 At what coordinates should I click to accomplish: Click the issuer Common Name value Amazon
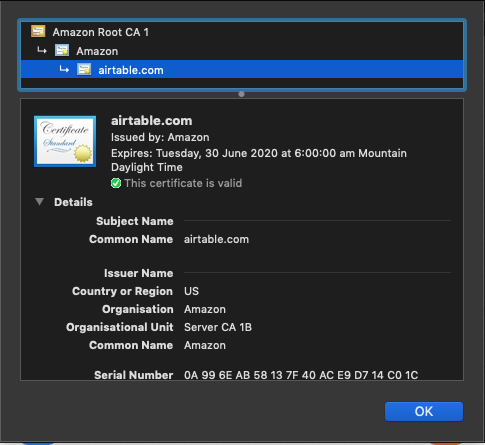(x=205, y=345)
